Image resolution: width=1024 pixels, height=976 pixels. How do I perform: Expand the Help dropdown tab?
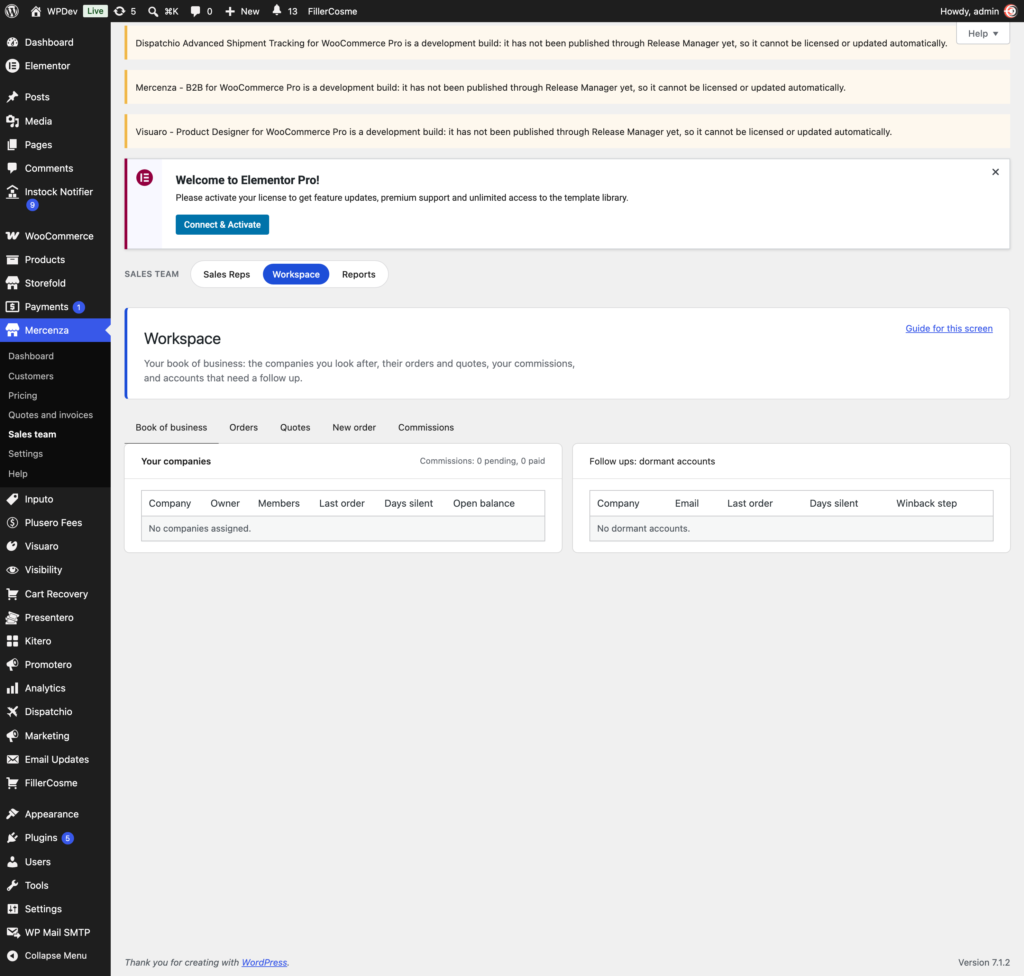pos(983,33)
